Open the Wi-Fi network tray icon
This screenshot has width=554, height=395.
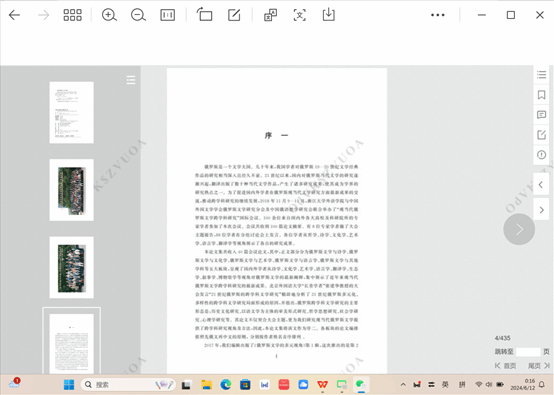click(479, 384)
